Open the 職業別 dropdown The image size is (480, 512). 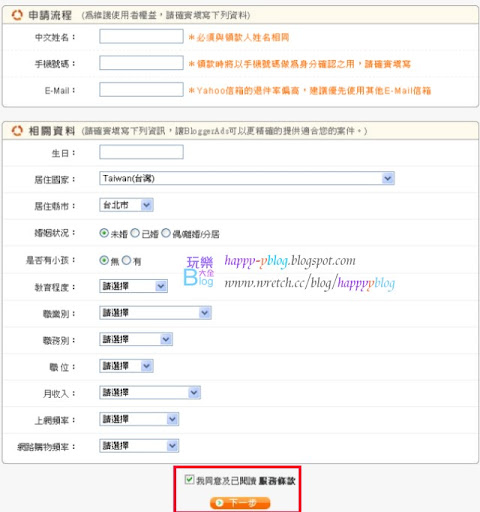[x=155, y=313]
